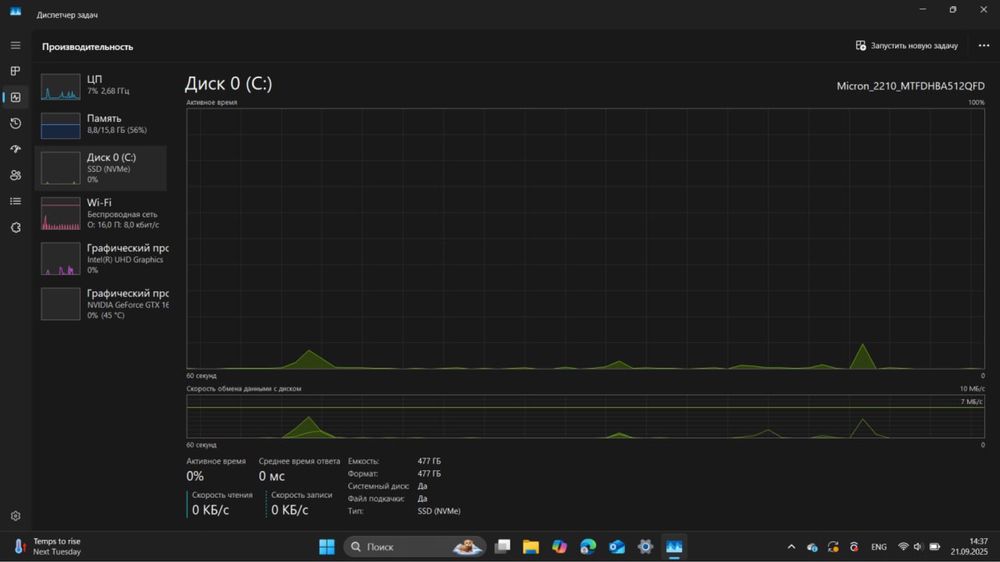Click the red circular tray icon
The image size is (1000, 562).
coord(854,547)
